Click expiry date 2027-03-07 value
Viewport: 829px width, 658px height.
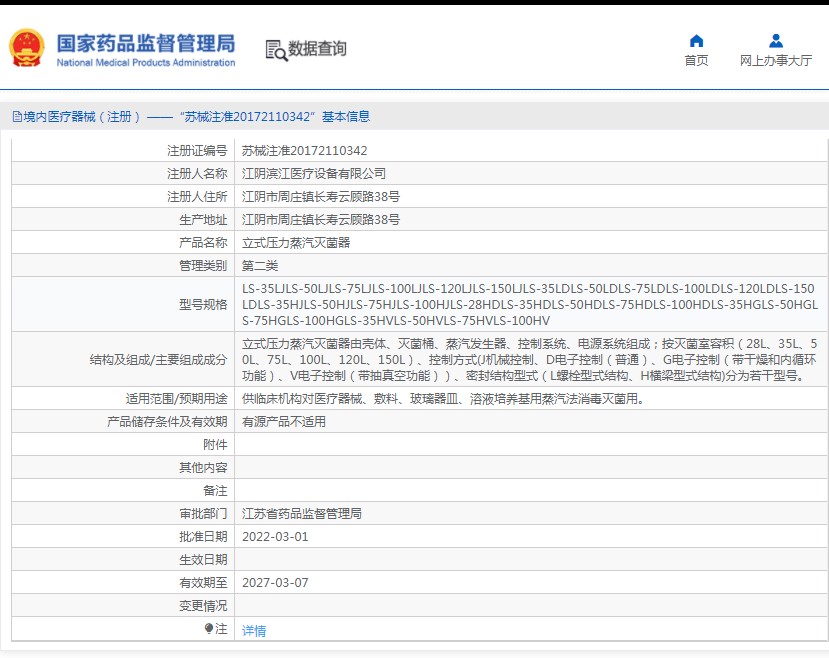click(x=275, y=583)
